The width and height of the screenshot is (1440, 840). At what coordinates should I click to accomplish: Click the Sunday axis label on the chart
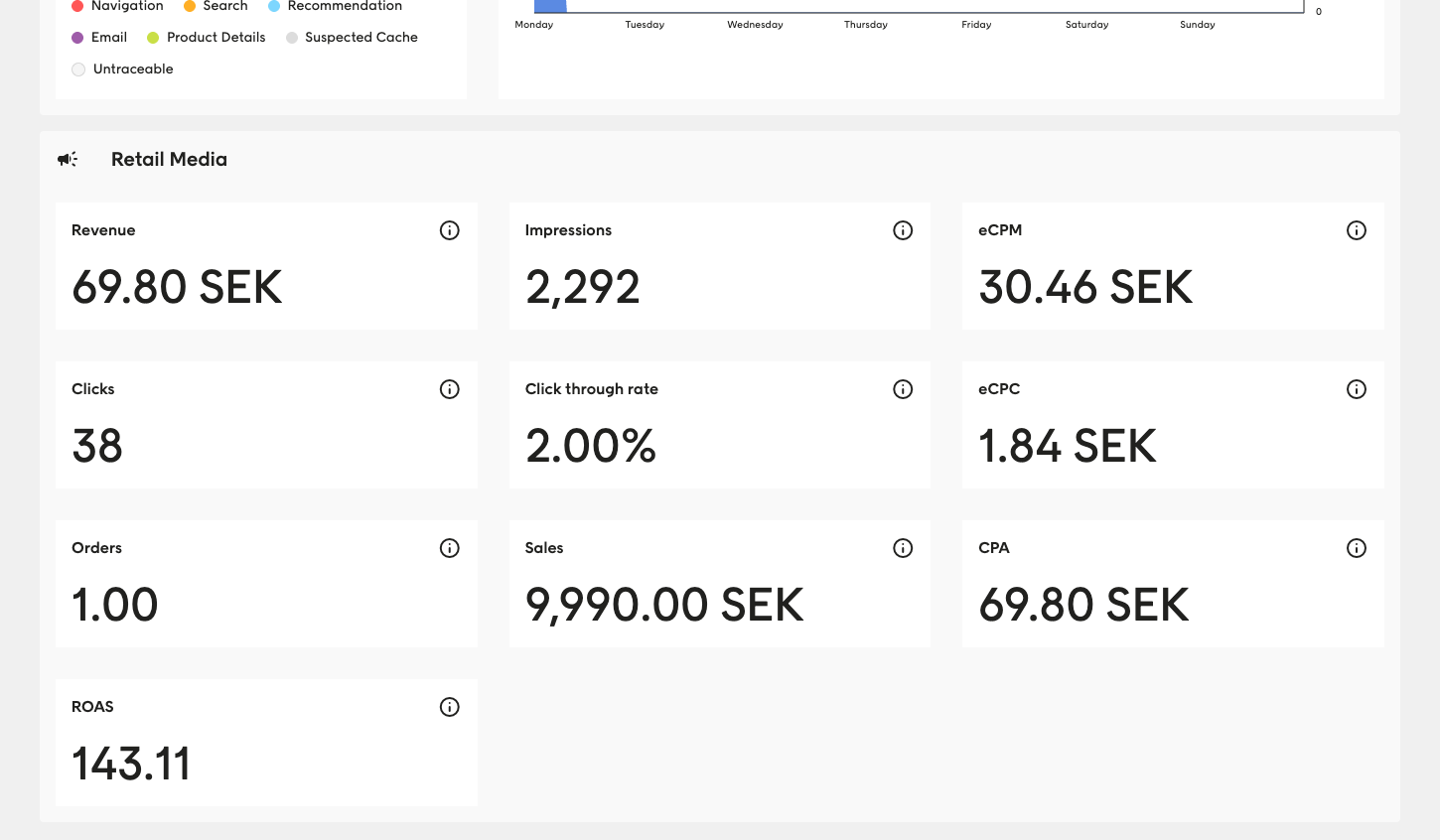point(1197,24)
